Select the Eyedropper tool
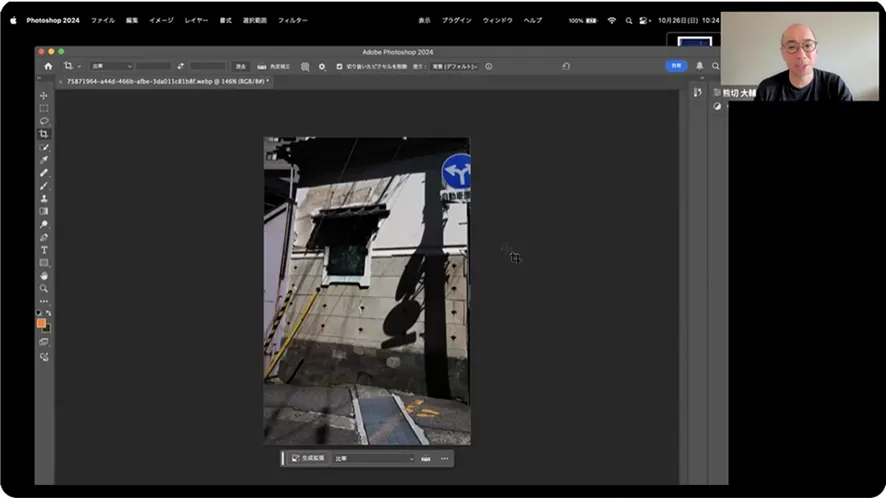The height and width of the screenshot is (498, 886). [44, 160]
